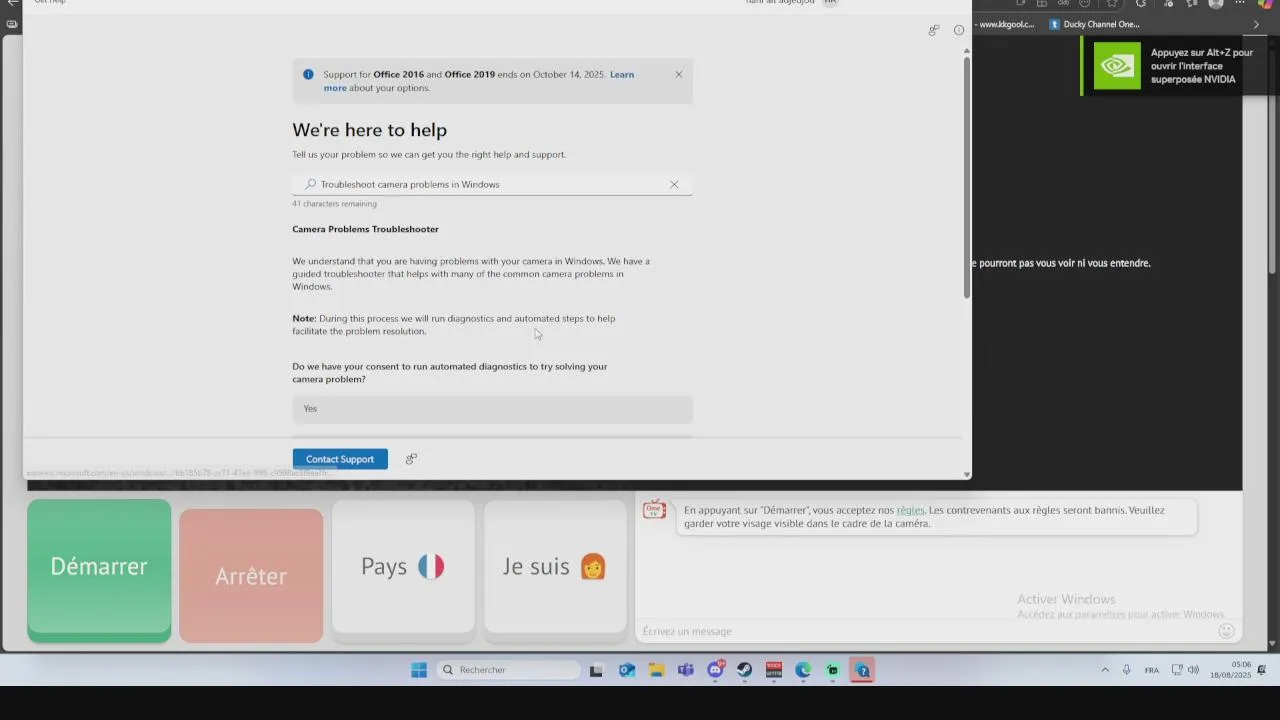Dismiss the Office 2016 support notice

pyautogui.click(x=678, y=74)
